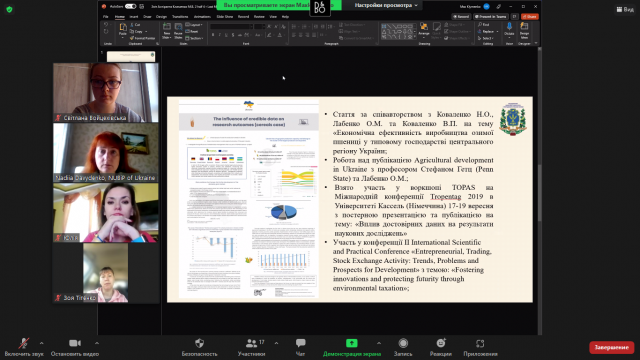Expand arrow next to Участники

[276, 343]
